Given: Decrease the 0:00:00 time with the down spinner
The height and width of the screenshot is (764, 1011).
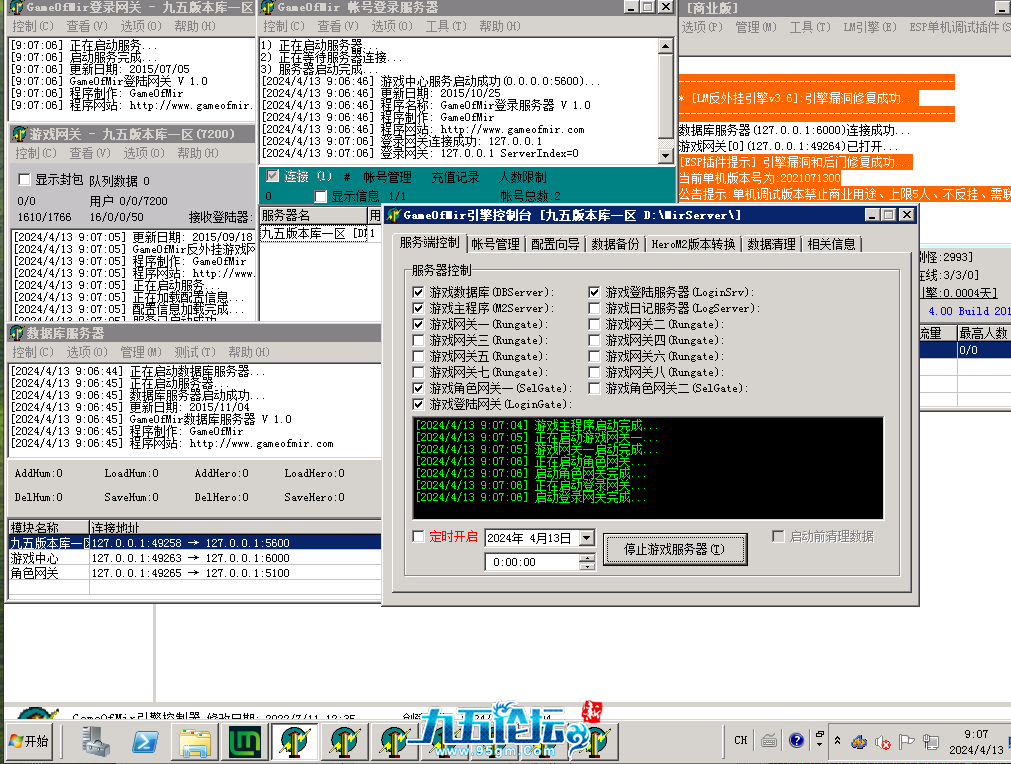Looking at the screenshot, I should (x=586, y=567).
